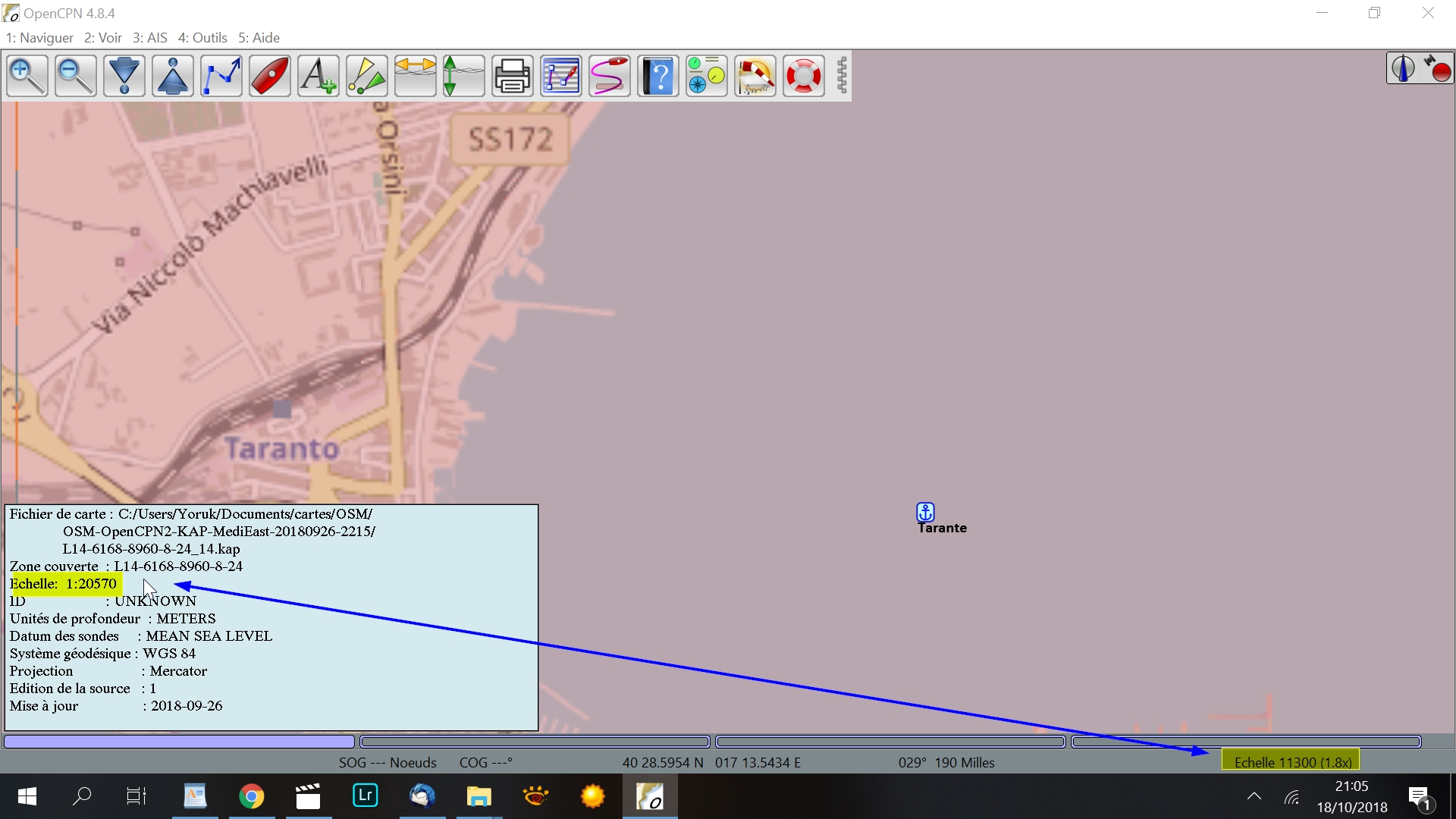Click the Projection Mercator info line

[x=108, y=671]
